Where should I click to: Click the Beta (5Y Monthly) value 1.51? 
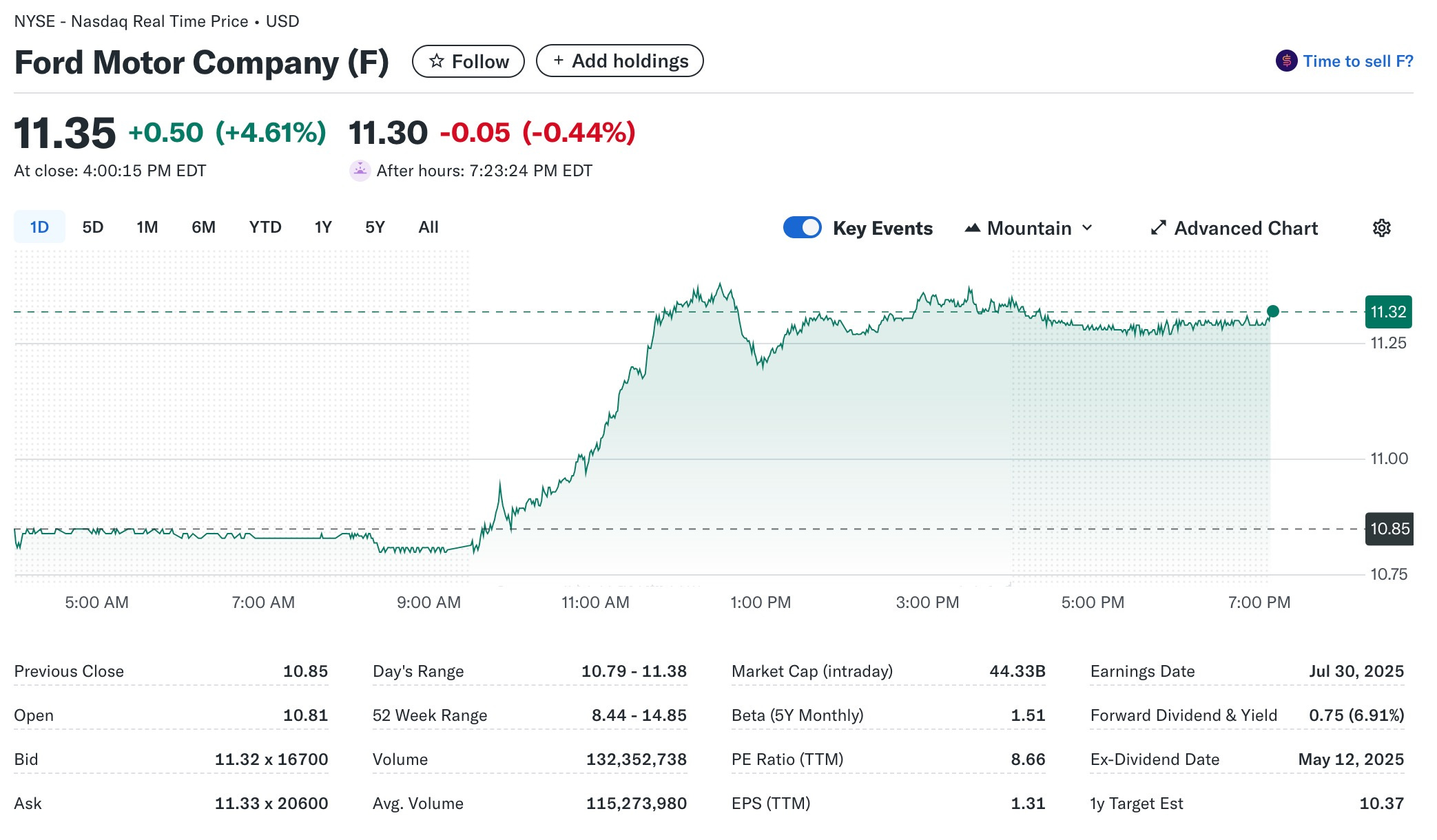[x=1028, y=715]
